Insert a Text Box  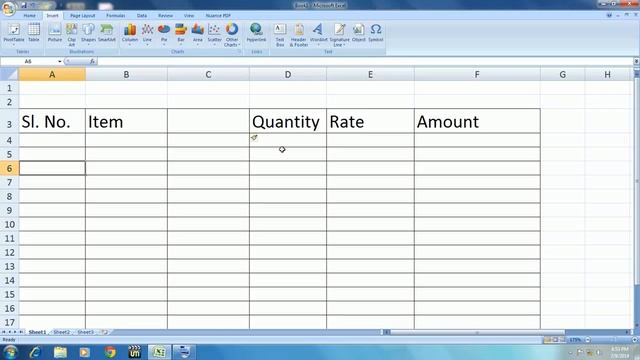[280, 35]
